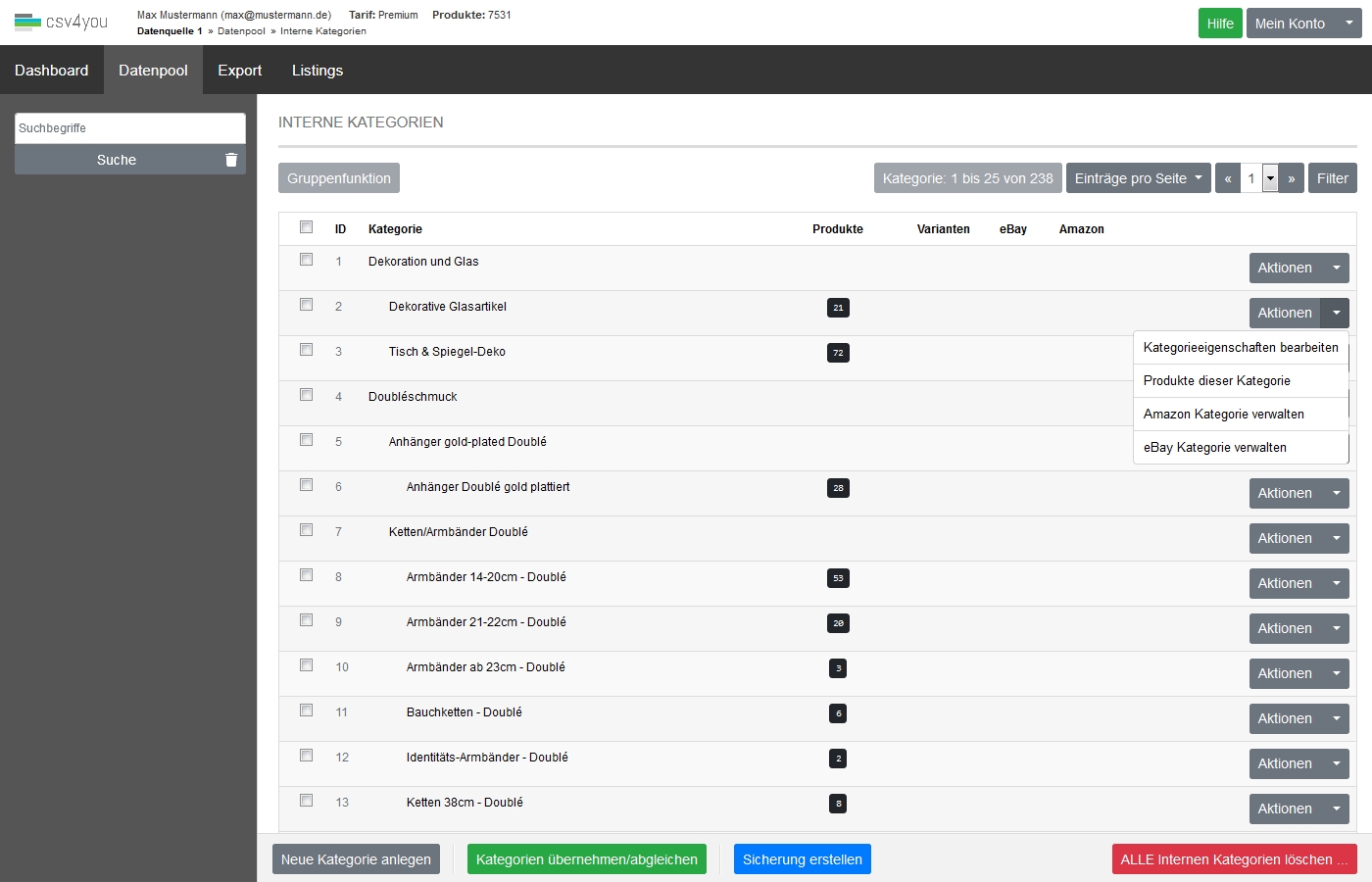Image resolution: width=1372 pixels, height=882 pixels.
Task: Click the csv4you logo
Action: coord(61,22)
